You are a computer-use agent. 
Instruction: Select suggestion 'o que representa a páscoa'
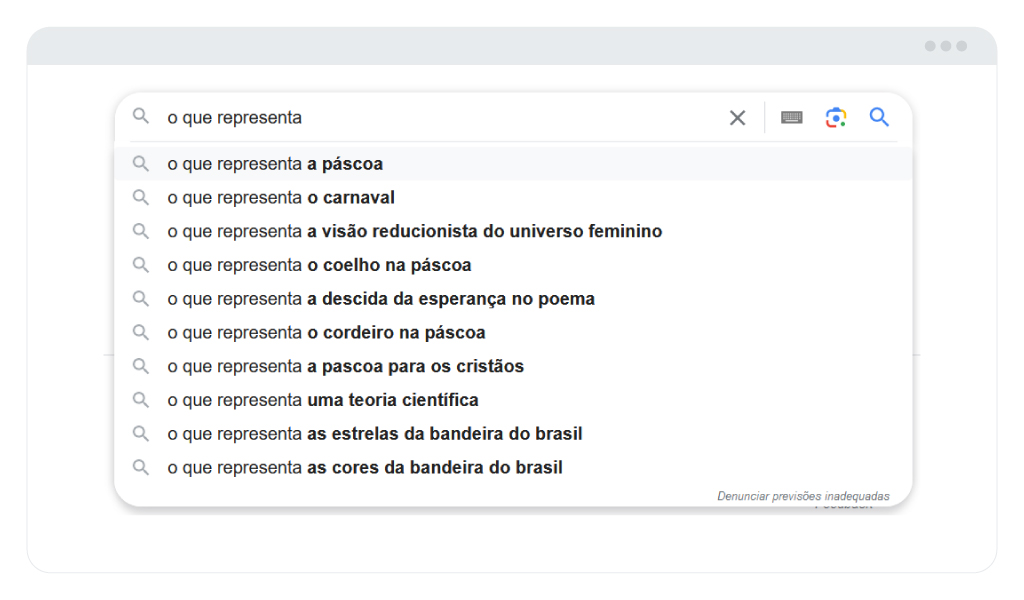point(513,164)
